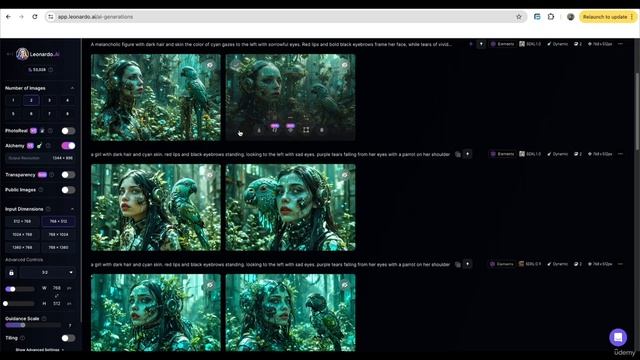Click info icon next to token balance
Screen dimensions: 640x360
(x=51, y=70)
